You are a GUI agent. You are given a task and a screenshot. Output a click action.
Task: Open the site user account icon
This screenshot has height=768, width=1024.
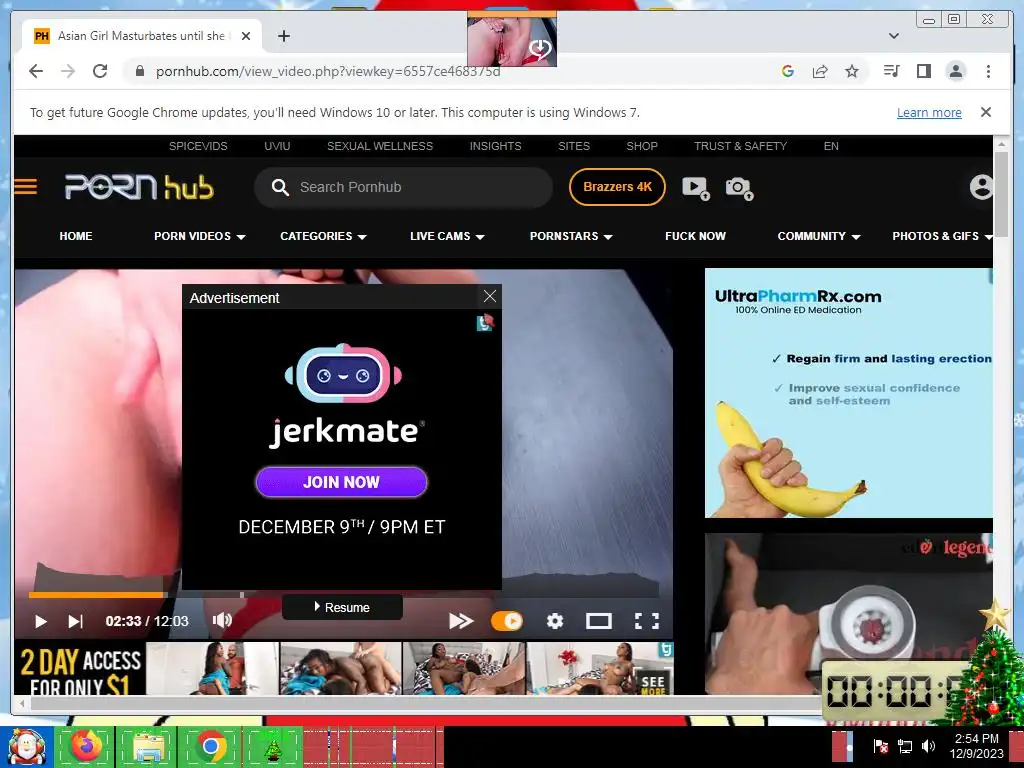(981, 187)
